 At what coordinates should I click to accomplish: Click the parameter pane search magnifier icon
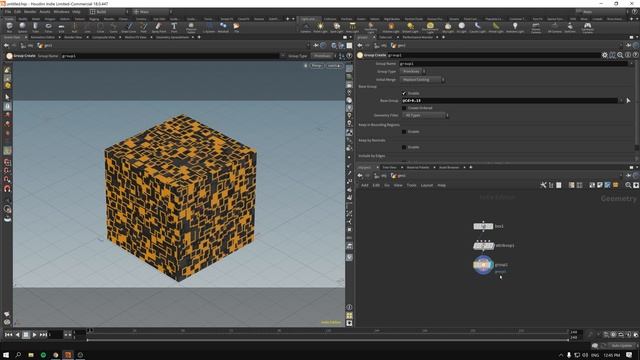620,55
